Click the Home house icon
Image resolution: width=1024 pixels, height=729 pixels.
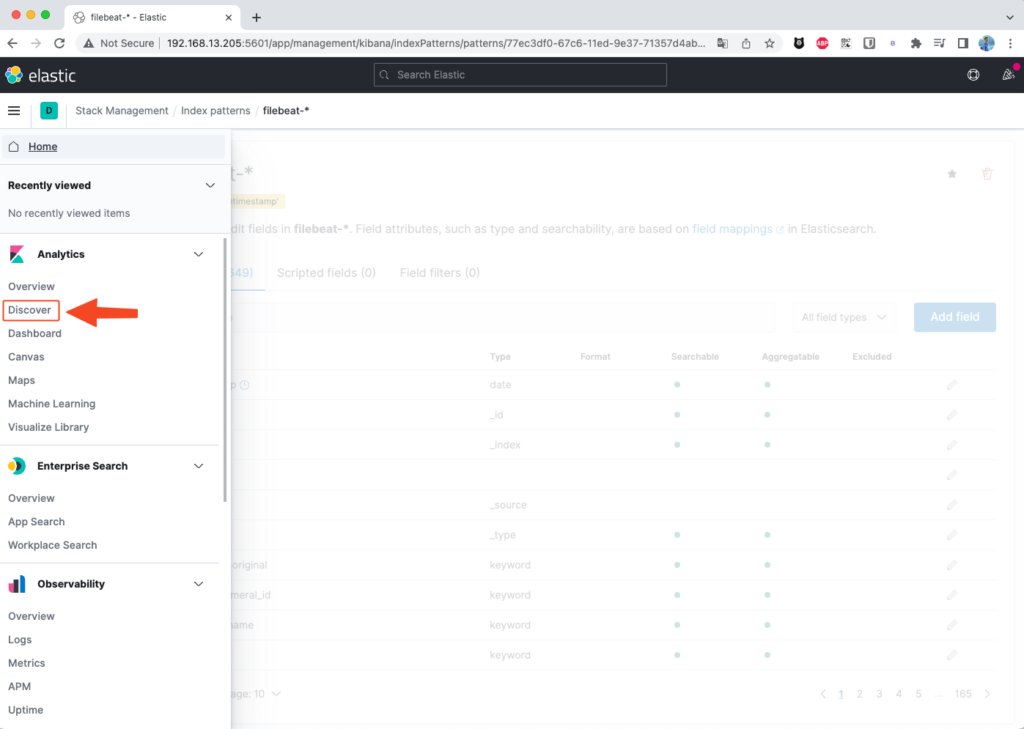pyautogui.click(x=14, y=146)
